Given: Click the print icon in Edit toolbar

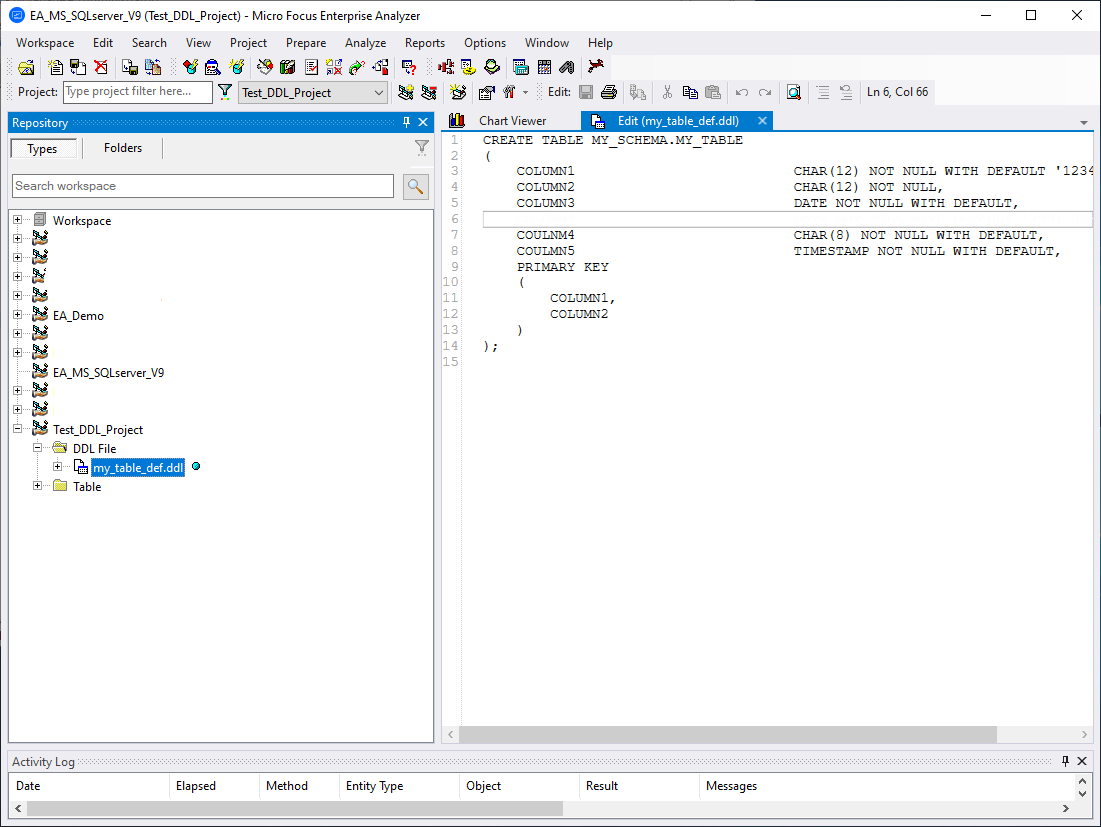Looking at the screenshot, I should pos(608,92).
